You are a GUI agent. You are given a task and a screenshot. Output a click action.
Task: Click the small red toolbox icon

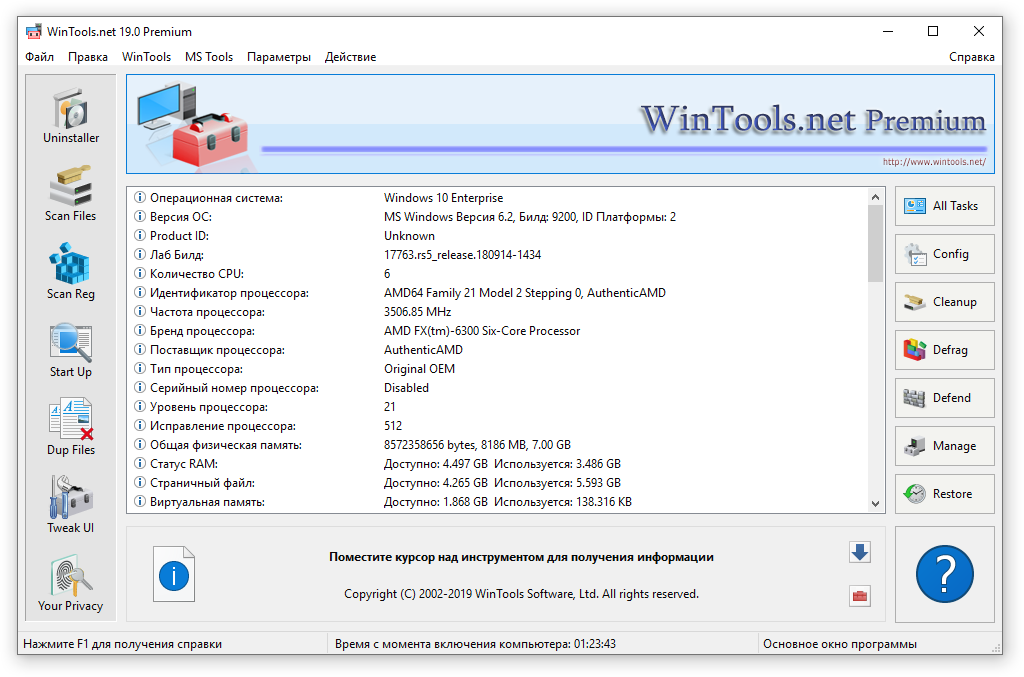click(x=860, y=596)
